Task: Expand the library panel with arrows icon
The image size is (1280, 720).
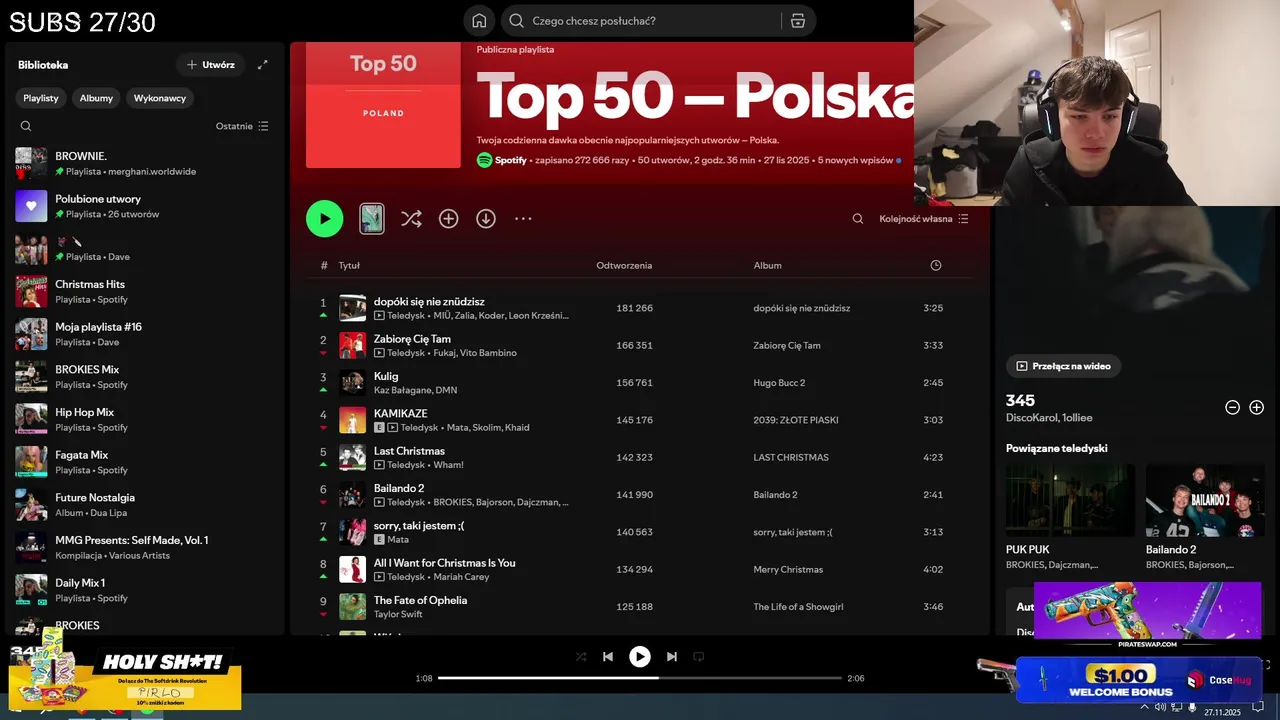Action: click(x=263, y=65)
